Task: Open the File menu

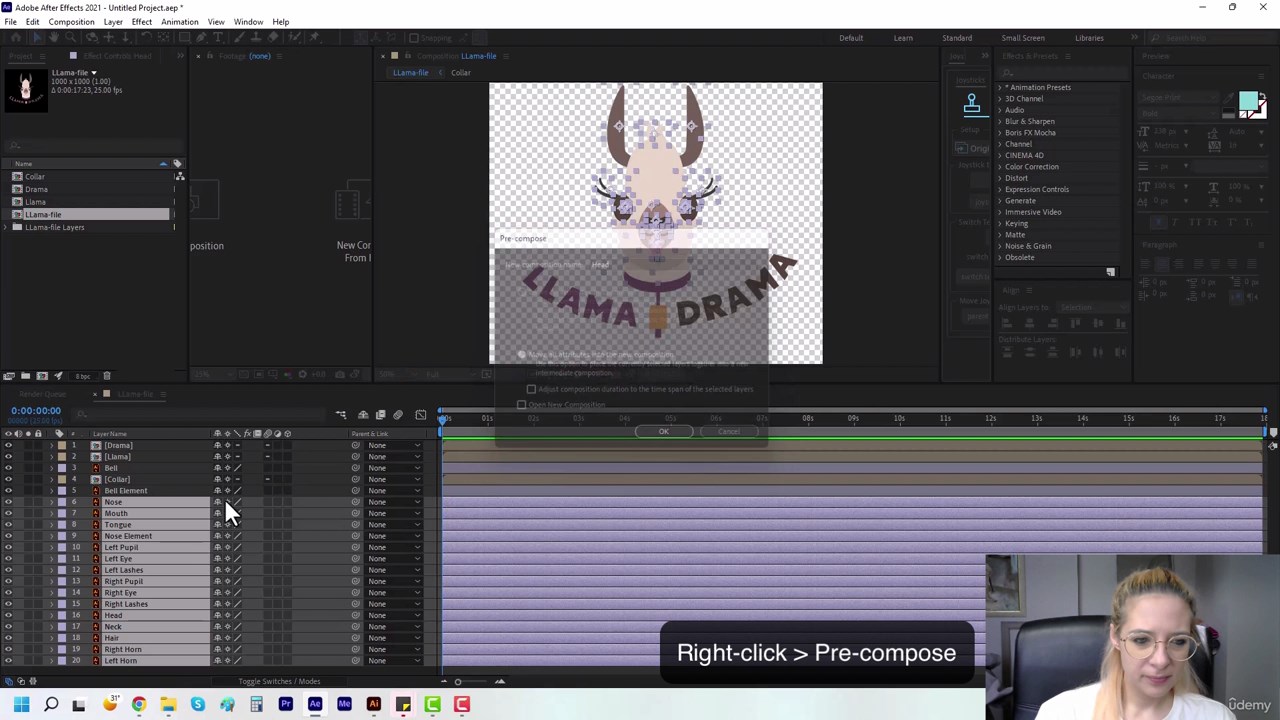Action: [x=10, y=22]
